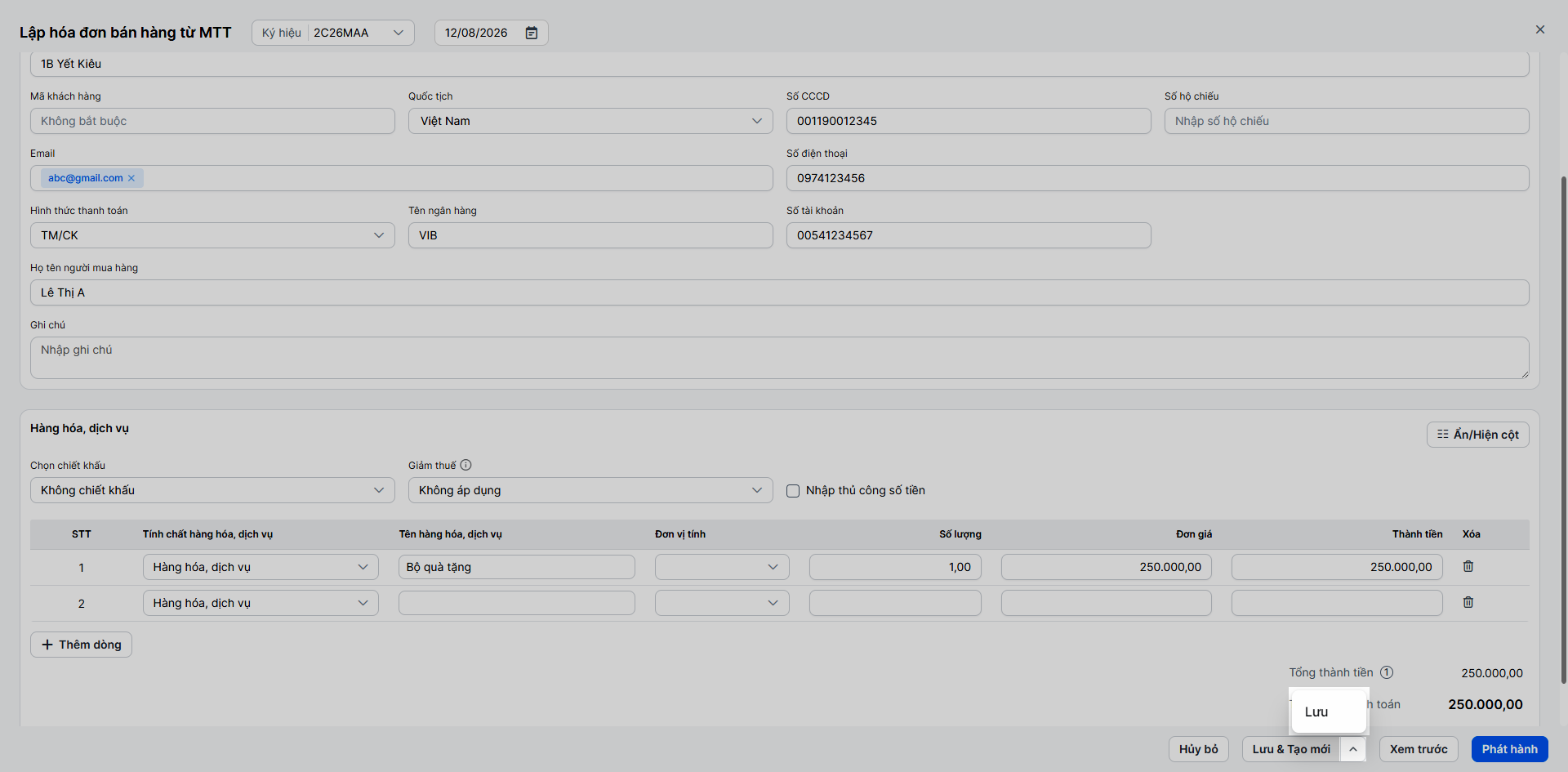Click the Số CCCD field
The image size is (1568, 772).
969,121
